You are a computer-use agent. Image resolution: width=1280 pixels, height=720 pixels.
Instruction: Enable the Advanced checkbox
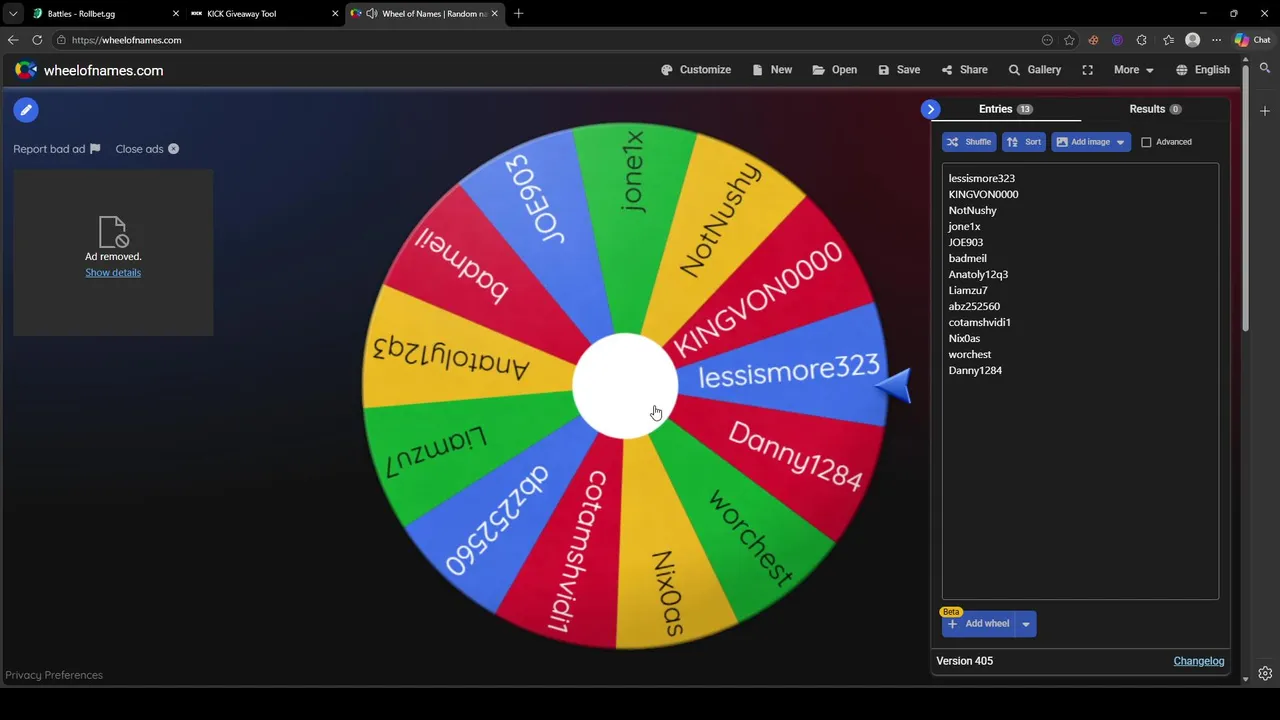click(x=1146, y=142)
